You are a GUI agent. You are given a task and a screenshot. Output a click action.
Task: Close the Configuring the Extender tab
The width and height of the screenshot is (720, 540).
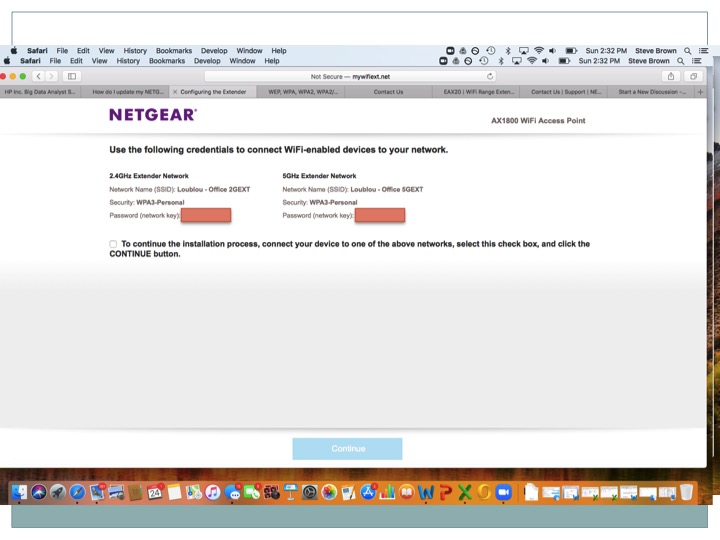(174, 92)
